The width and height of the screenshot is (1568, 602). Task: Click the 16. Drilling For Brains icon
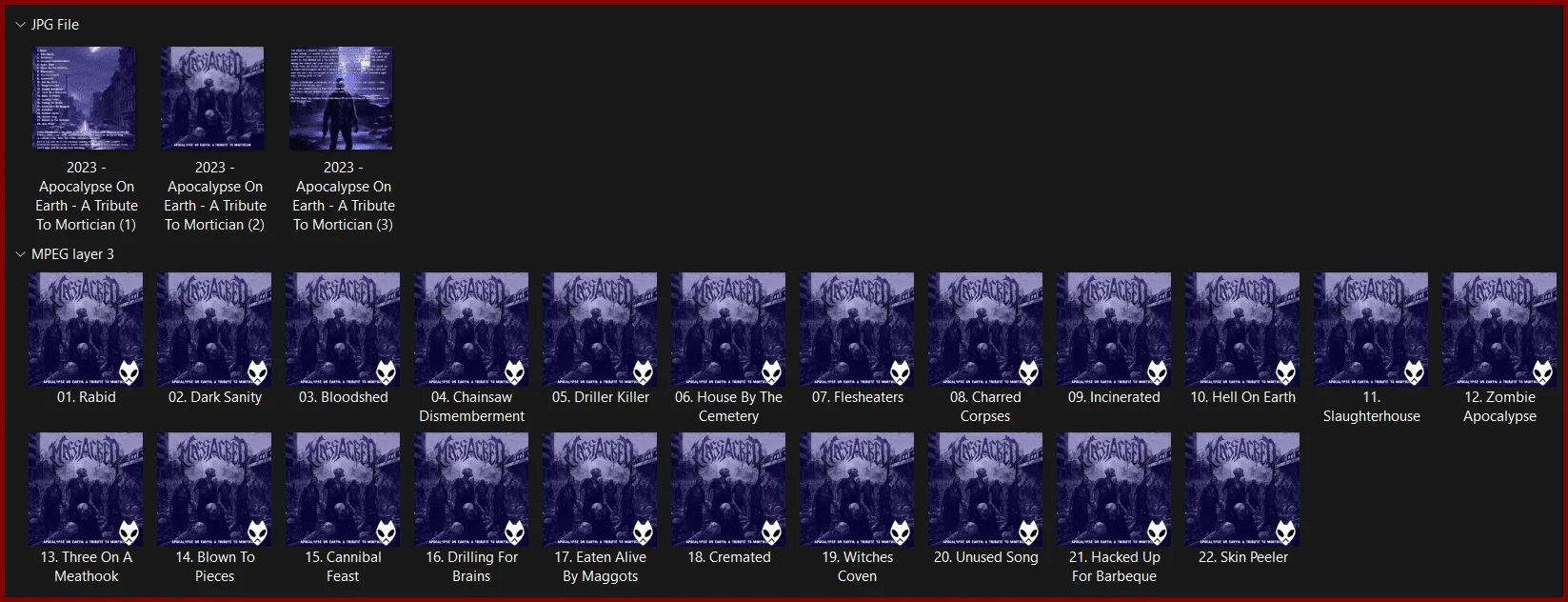tap(471, 490)
